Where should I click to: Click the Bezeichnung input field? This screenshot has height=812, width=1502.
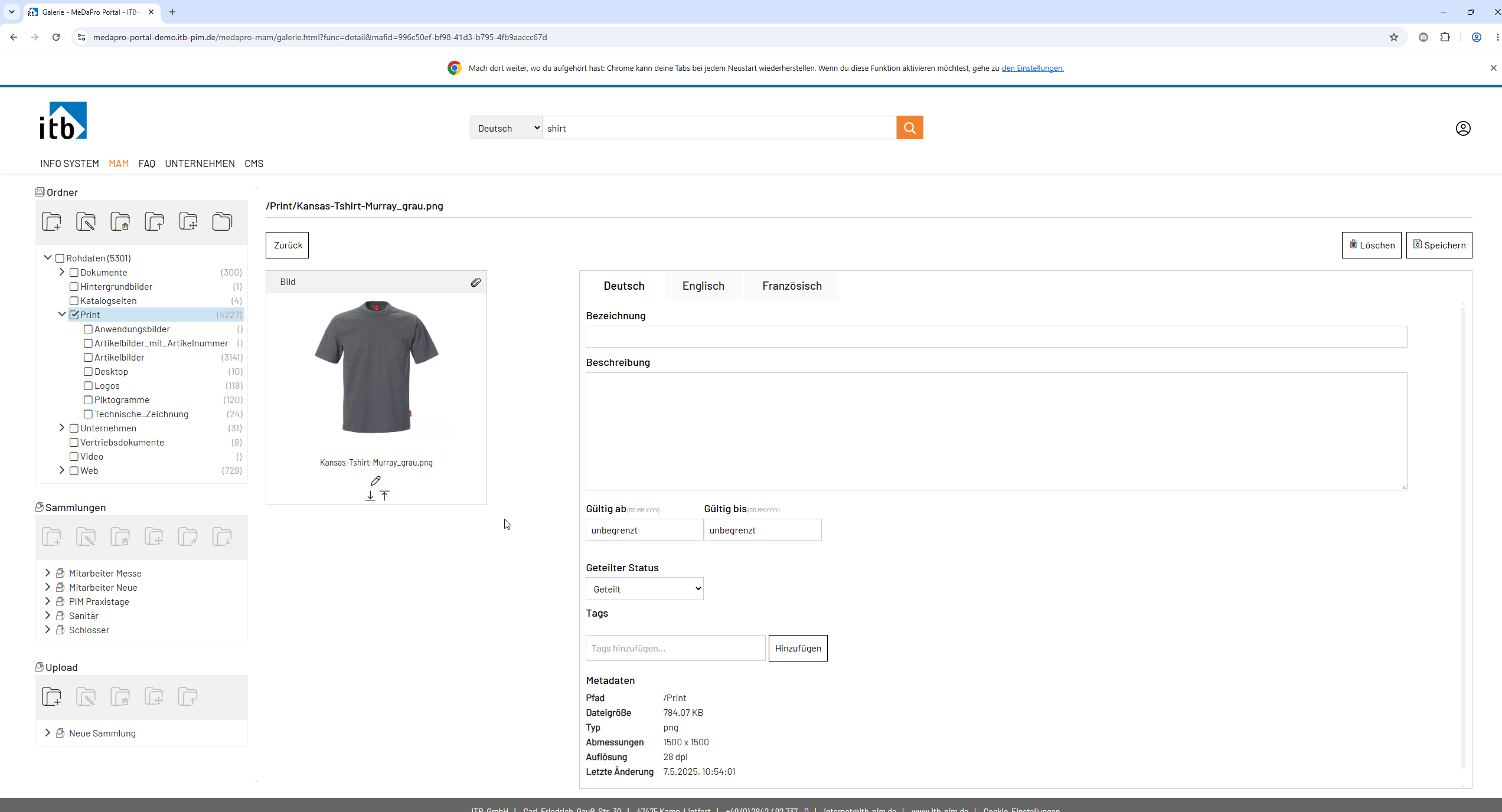tap(997, 336)
